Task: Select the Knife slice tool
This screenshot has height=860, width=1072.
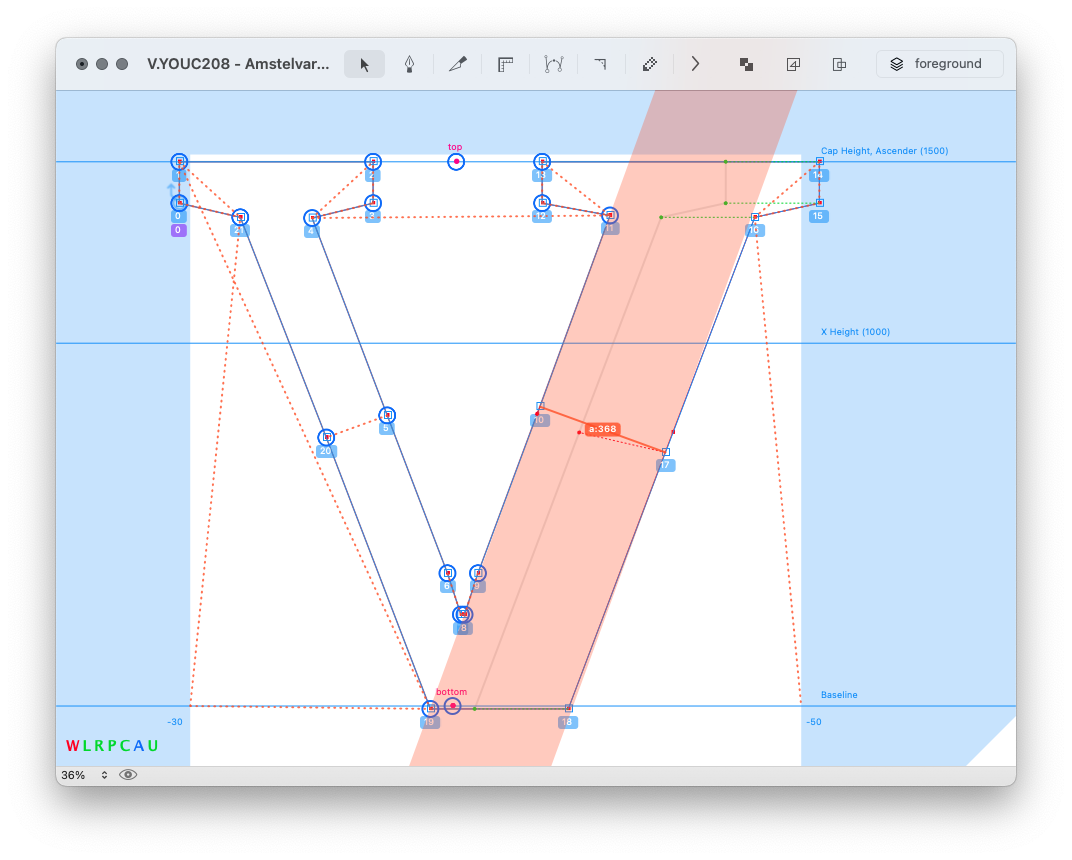Action: [458, 64]
